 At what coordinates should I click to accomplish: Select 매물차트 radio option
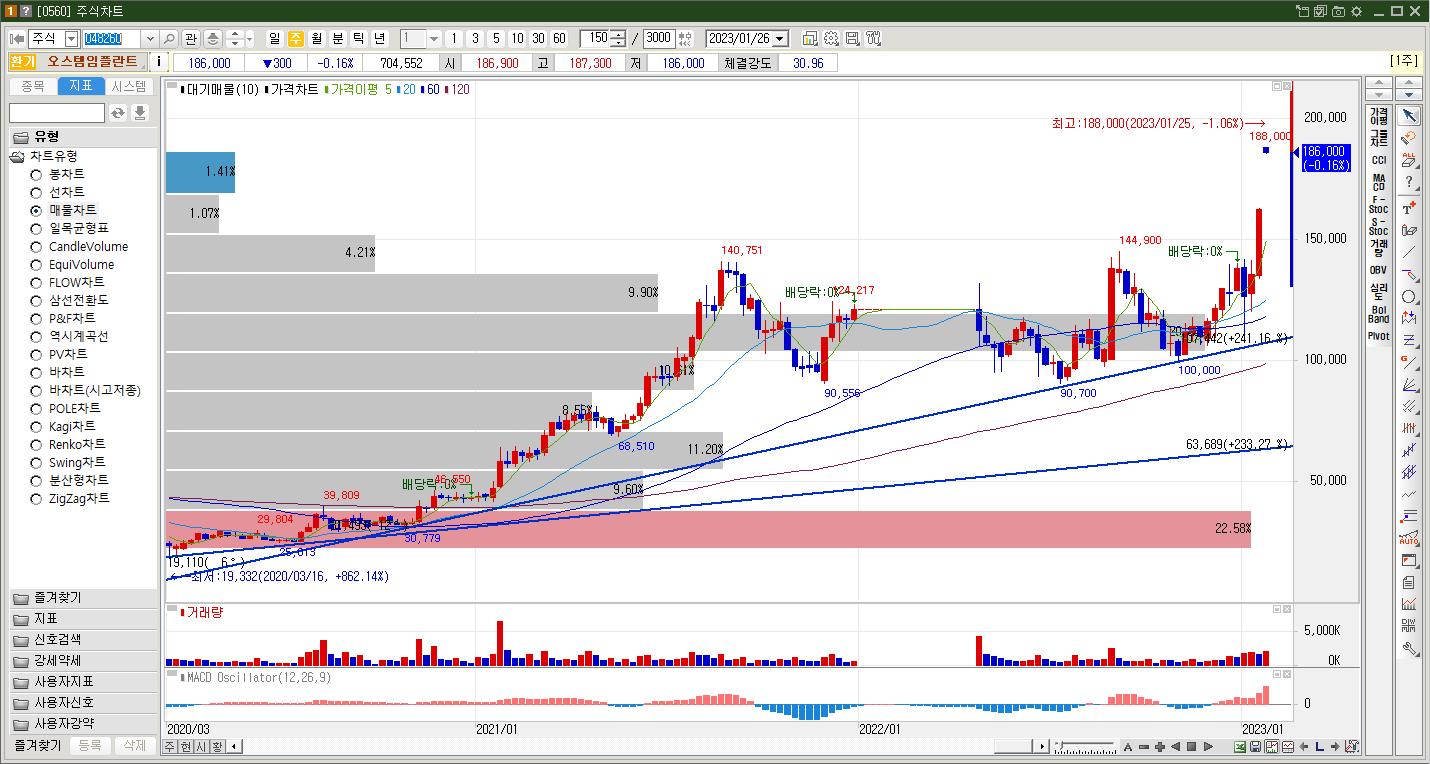click(36, 210)
